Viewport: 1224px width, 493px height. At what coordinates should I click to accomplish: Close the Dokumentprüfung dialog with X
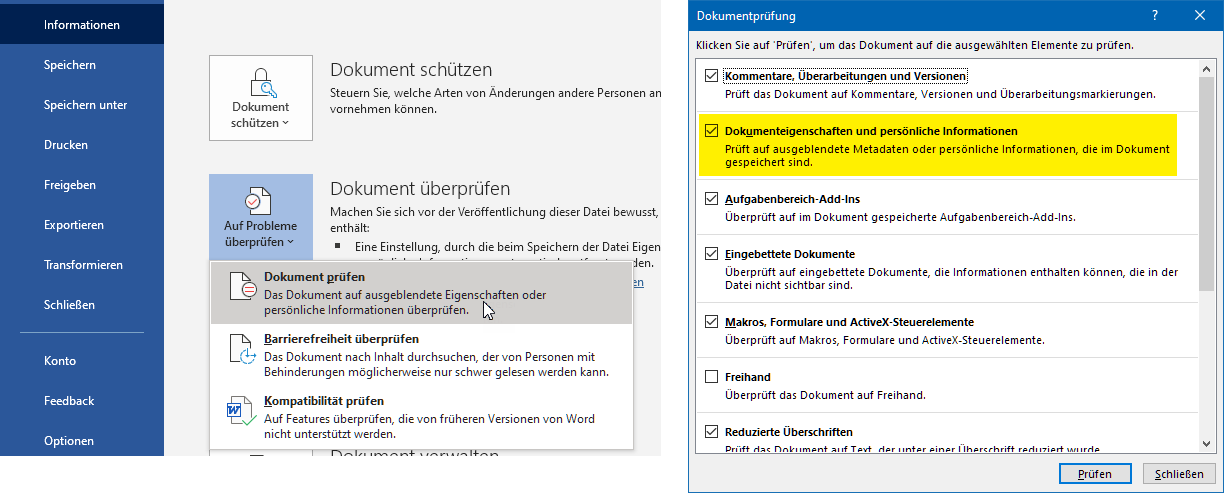tap(1200, 16)
